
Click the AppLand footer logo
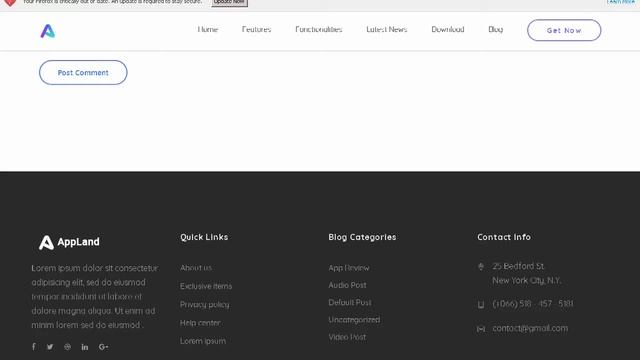[x=69, y=242]
